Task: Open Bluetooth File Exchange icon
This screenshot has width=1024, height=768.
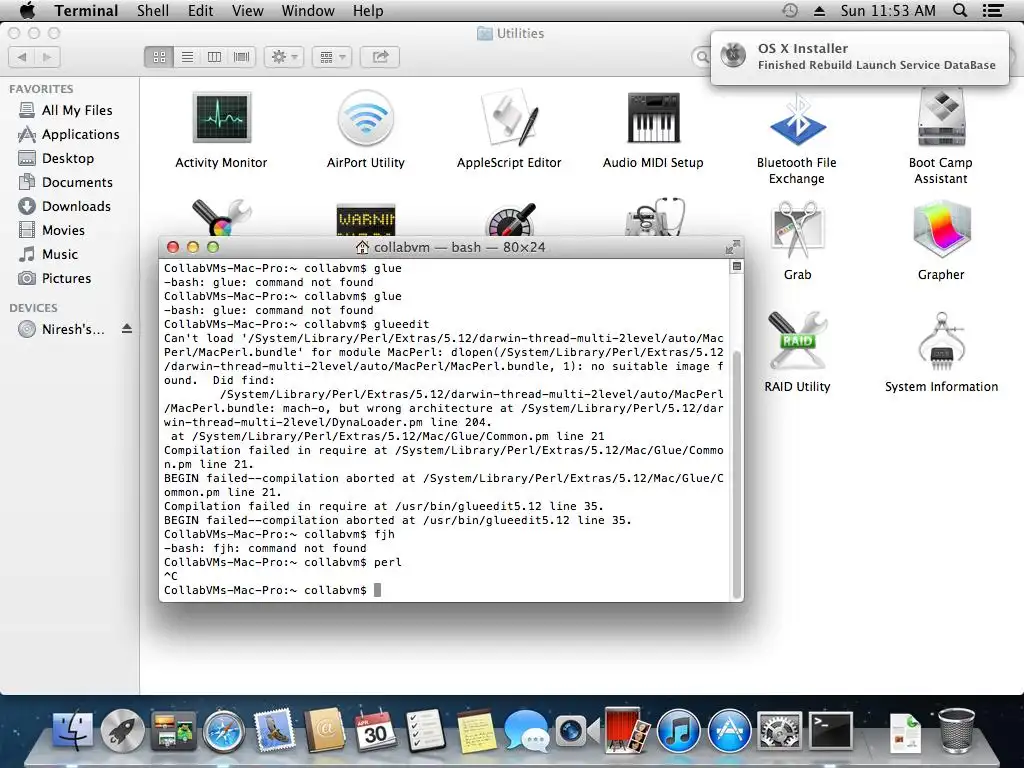Action: click(x=797, y=120)
